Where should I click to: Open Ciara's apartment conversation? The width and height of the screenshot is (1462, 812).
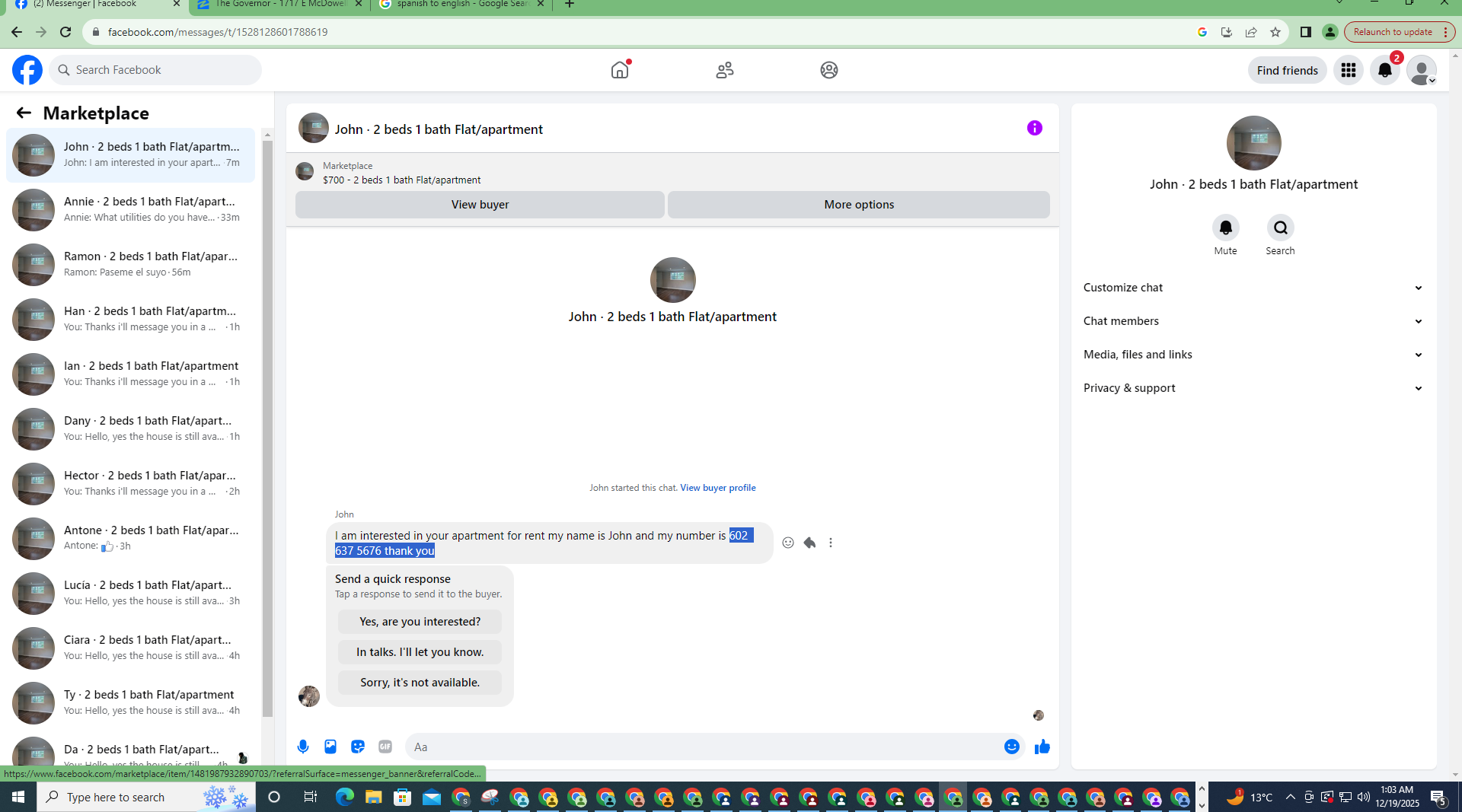point(130,648)
